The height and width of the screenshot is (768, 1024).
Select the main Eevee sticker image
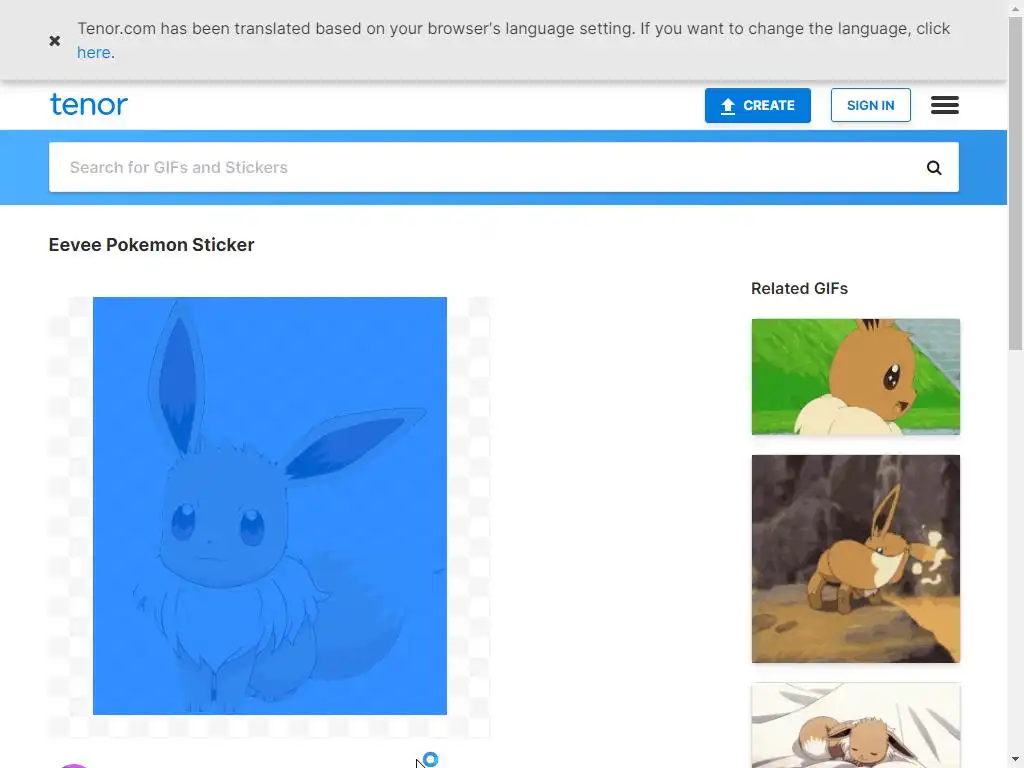point(270,505)
